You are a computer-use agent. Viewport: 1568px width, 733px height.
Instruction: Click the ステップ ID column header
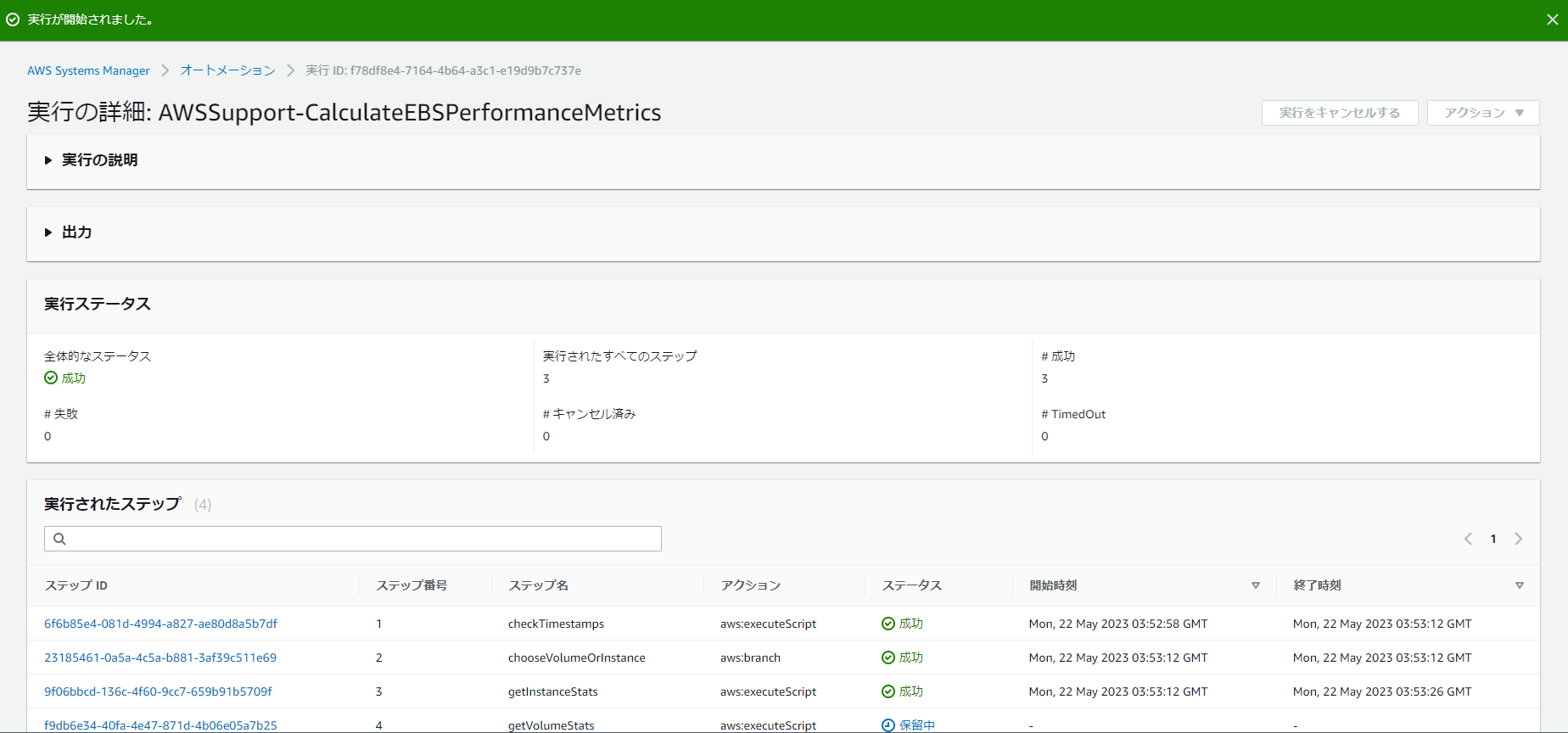(76, 585)
